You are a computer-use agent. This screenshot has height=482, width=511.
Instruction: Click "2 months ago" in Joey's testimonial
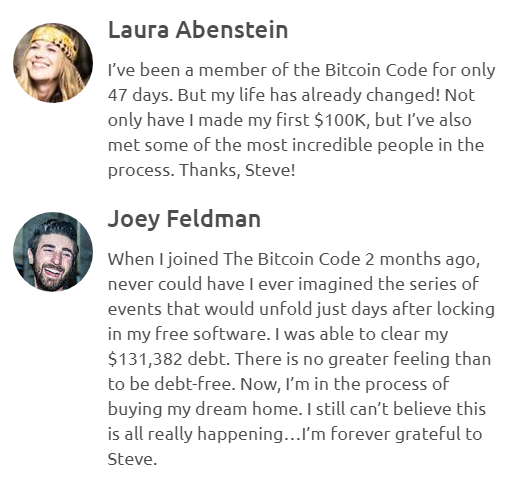(x=422, y=260)
